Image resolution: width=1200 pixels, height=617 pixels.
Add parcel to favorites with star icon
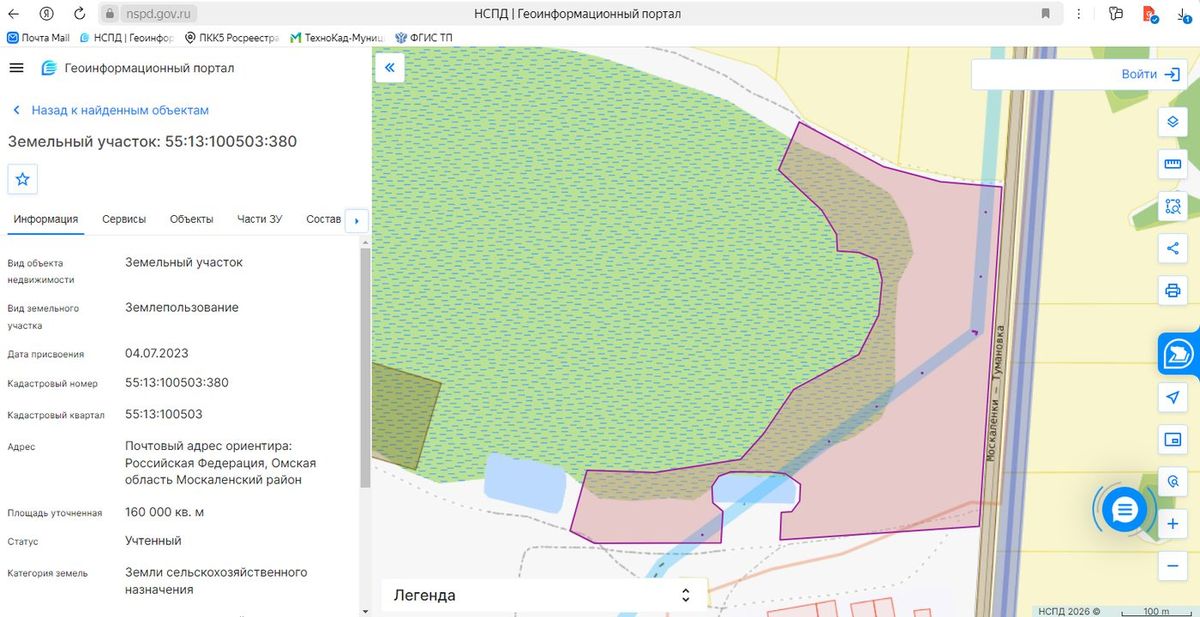[23, 180]
